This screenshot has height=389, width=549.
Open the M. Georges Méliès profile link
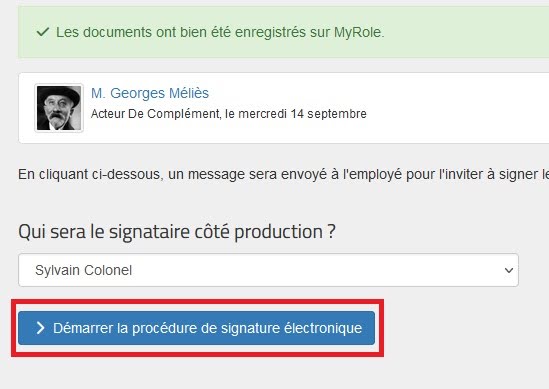click(x=150, y=93)
